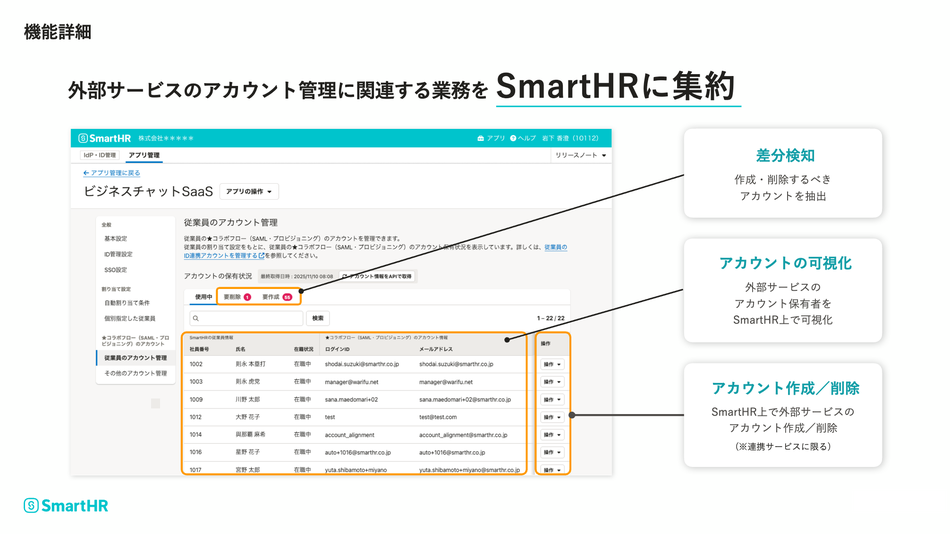950x534 pixels.
Task: Click login ID account_alignment
Action: click(x=350, y=435)
